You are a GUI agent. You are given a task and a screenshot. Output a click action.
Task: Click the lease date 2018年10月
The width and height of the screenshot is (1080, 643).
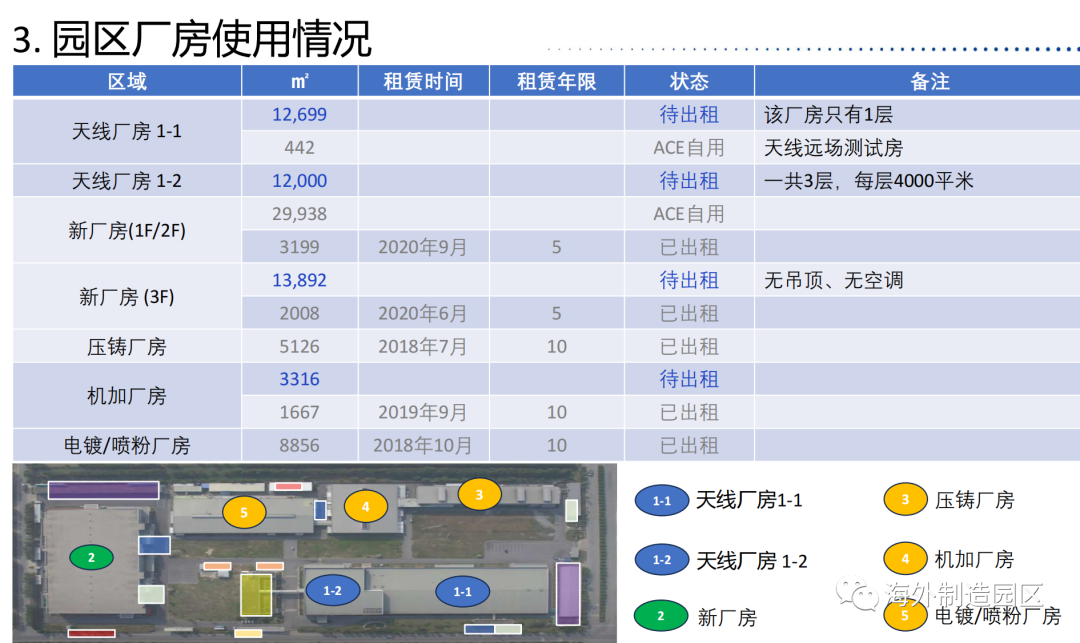pyautogui.click(x=423, y=445)
